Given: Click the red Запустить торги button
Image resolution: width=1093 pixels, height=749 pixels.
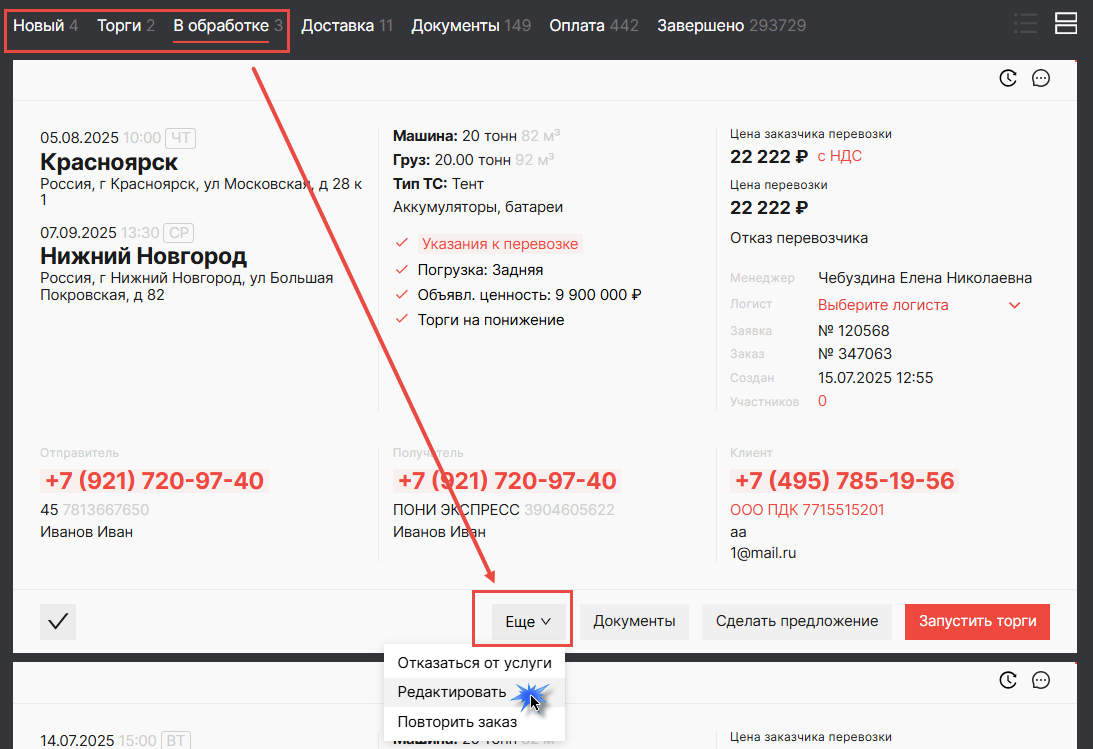Looking at the screenshot, I should 977,621.
